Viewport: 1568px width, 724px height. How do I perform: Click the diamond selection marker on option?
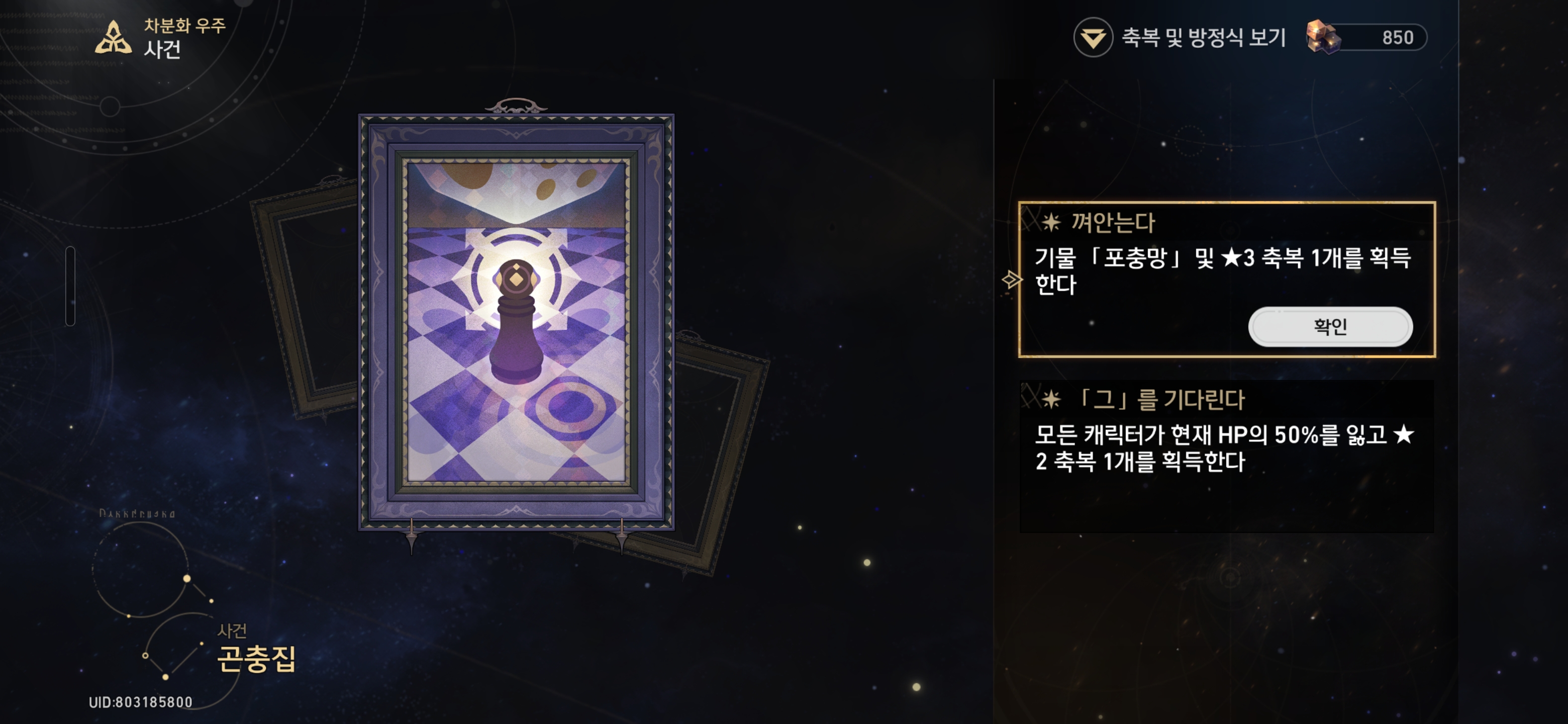coord(1012,280)
